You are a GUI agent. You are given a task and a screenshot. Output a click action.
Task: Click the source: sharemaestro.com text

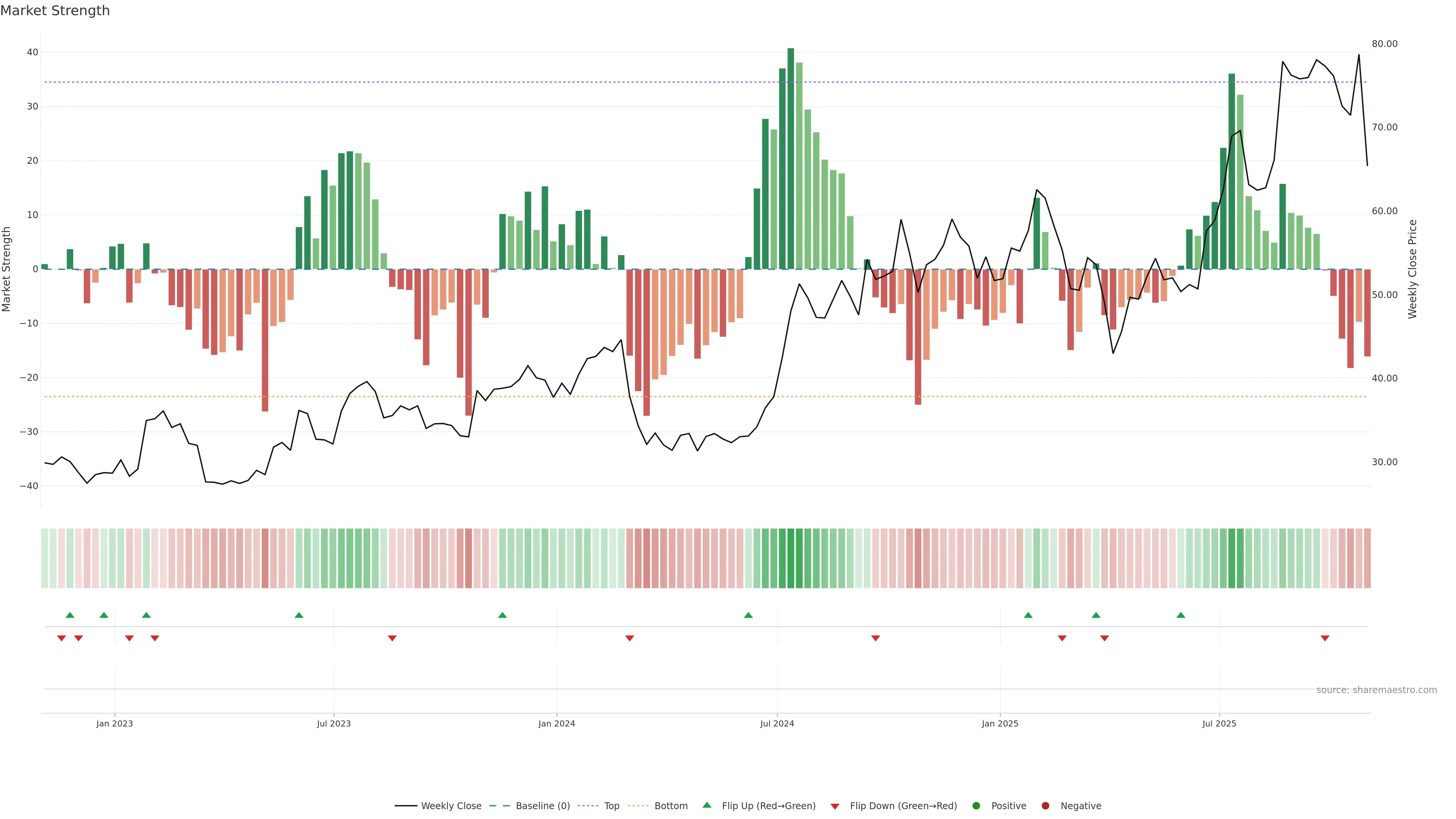pyautogui.click(x=1376, y=690)
